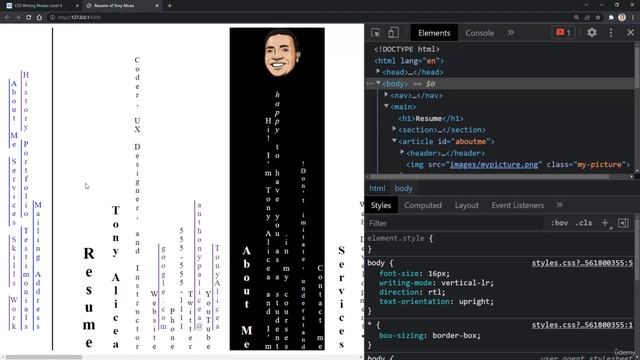Activate the inspect element picker icon
The image size is (640, 360).
click(x=376, y=33)
